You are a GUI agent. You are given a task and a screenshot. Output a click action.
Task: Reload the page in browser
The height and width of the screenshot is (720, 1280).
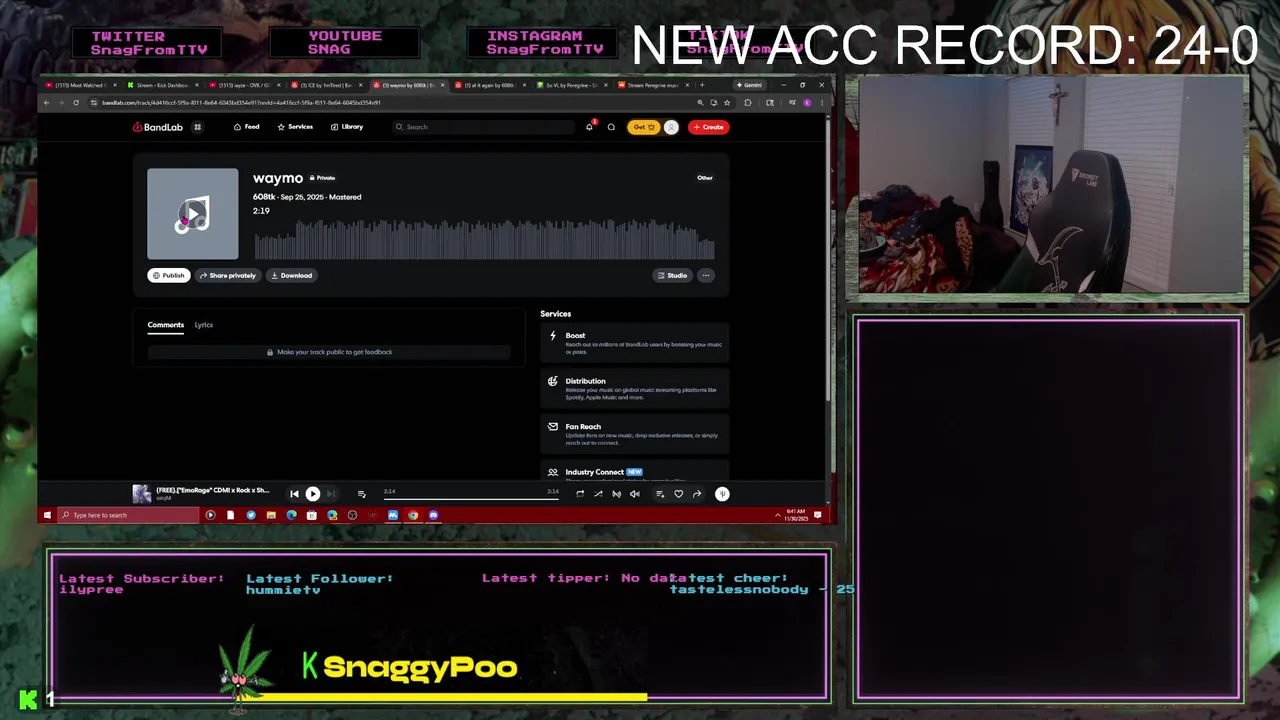(x=76, y=102)
